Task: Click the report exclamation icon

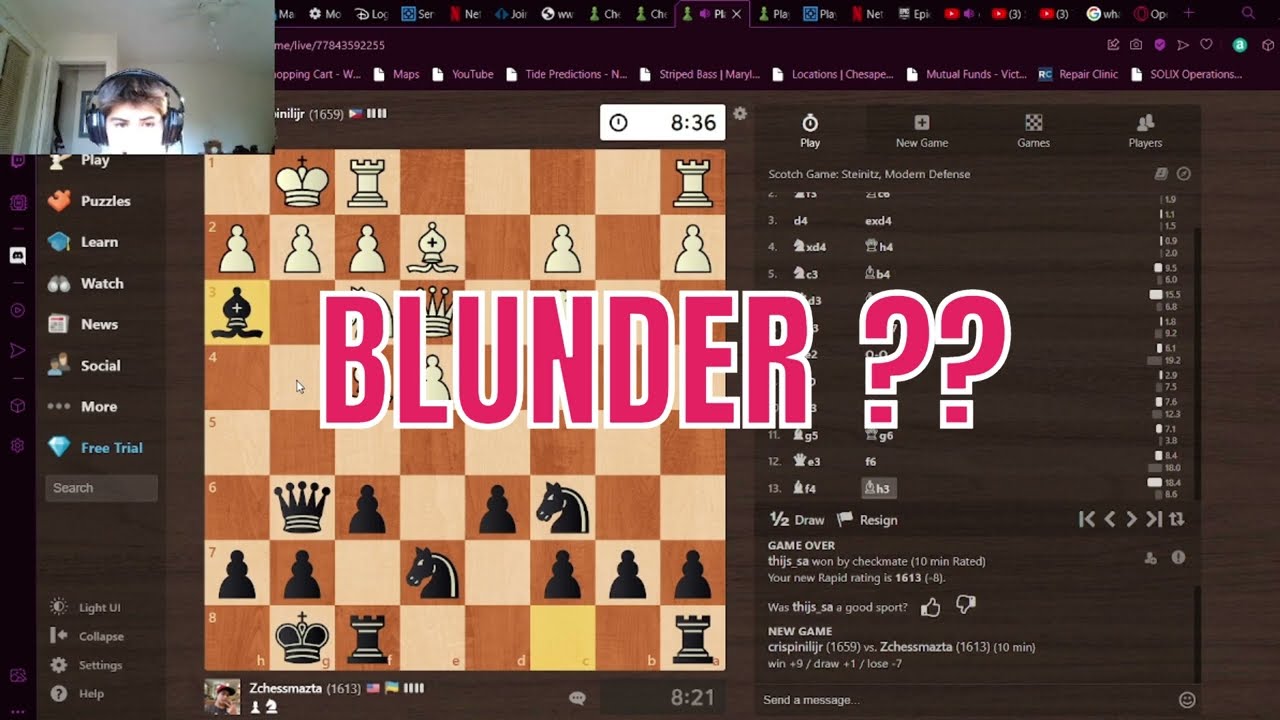Action: [x=1178, y=558]
